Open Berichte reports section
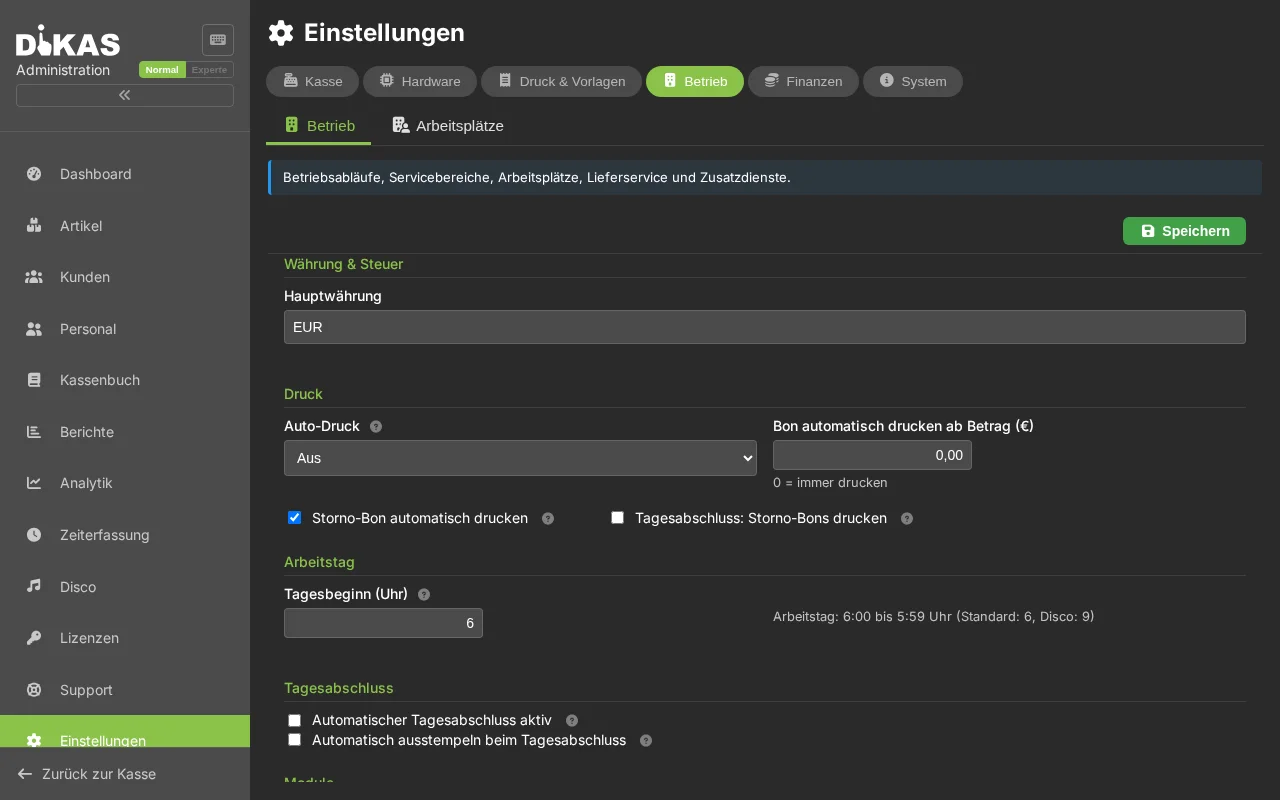1280x800 pixels. tap(125, 432)
